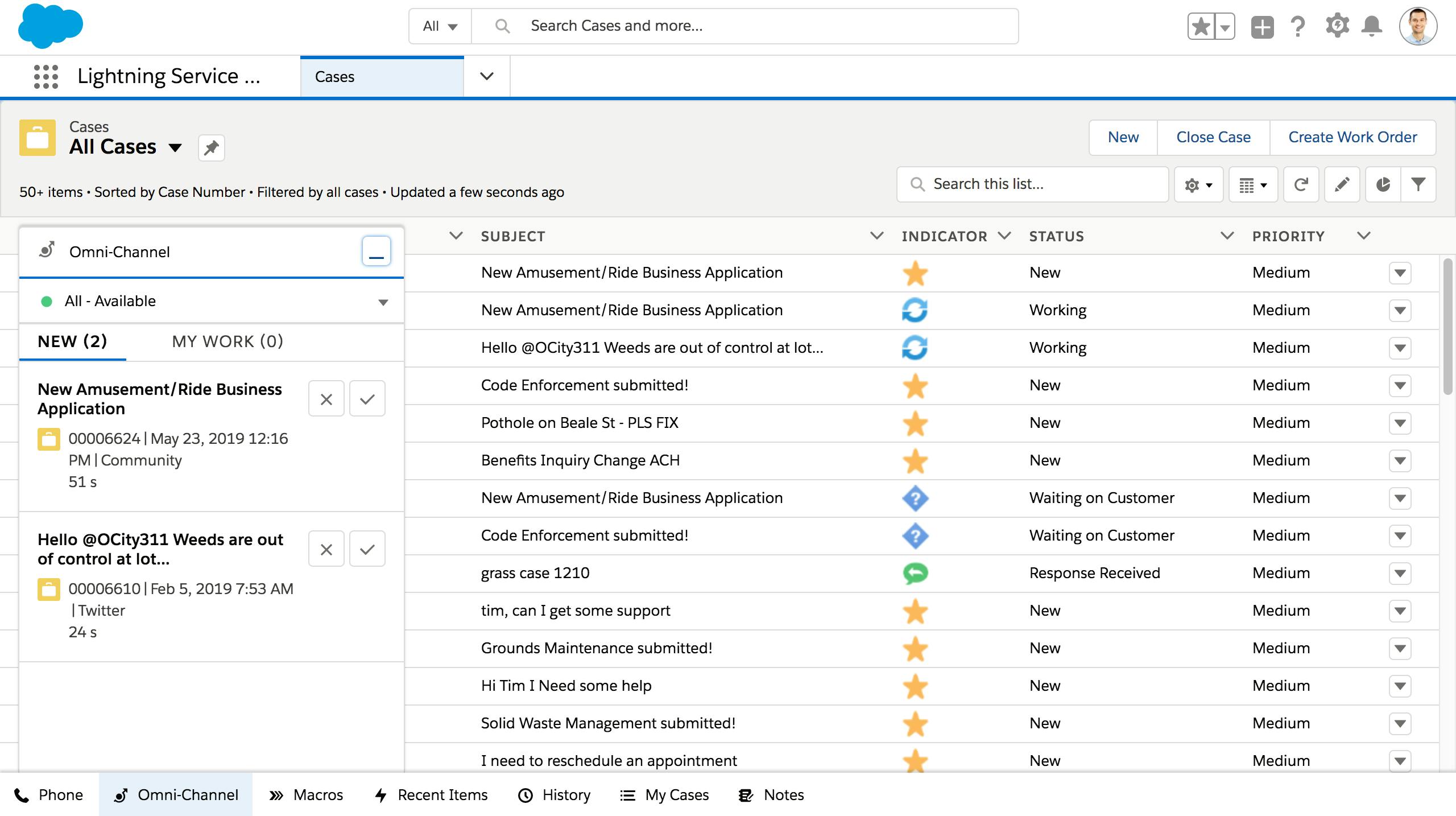The height and width of the screenshot is (816, 1456).
Task: Pin the All Cases list view
Action: point(212,148)
